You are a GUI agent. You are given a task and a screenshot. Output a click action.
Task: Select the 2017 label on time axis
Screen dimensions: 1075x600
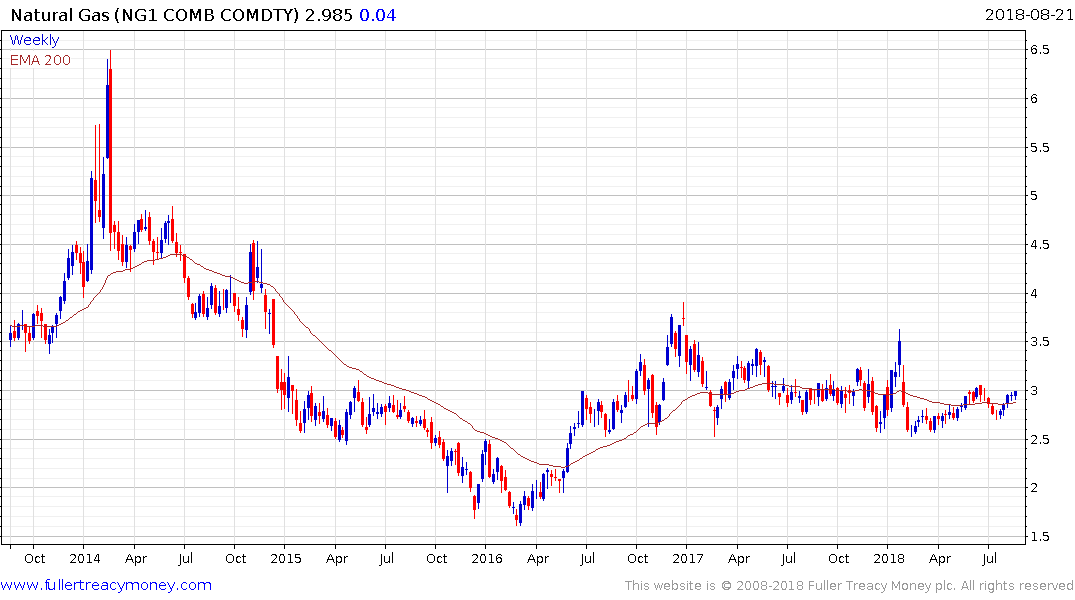tap(688, 558)
